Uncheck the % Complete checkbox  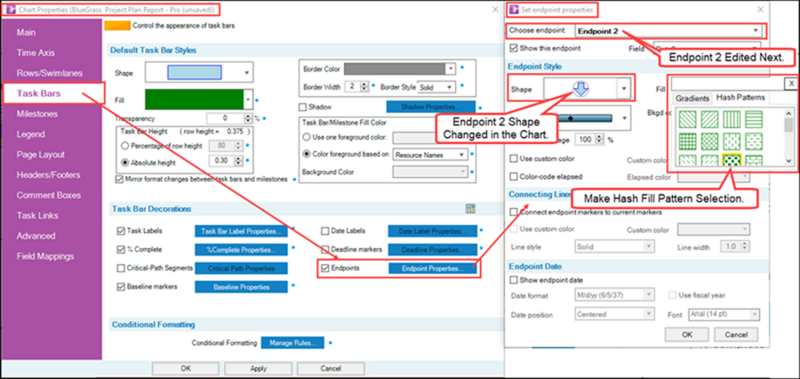pos(121,249)
